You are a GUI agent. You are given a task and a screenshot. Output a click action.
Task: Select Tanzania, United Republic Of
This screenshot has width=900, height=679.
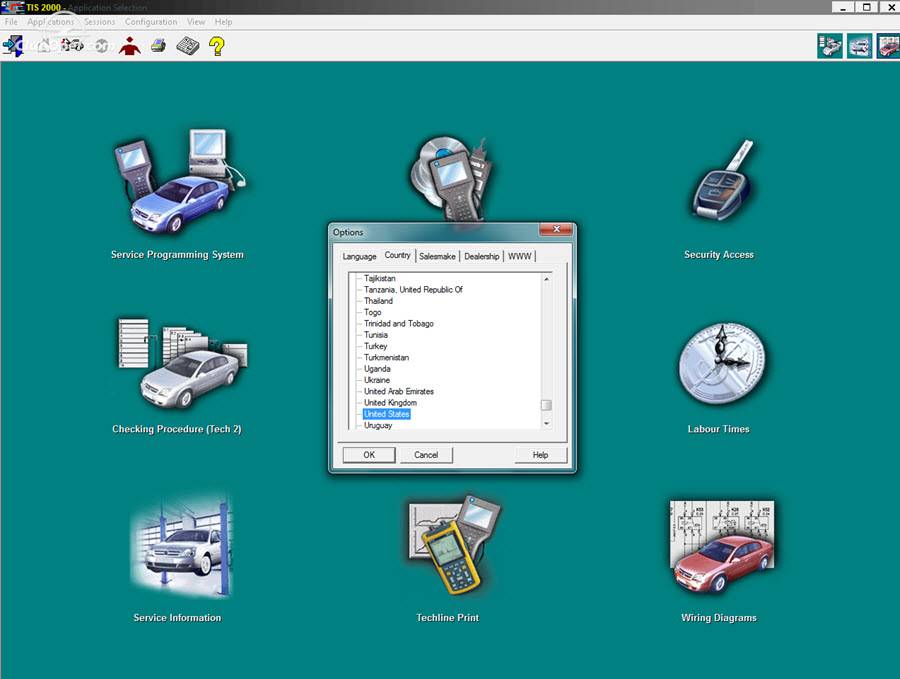413,290
